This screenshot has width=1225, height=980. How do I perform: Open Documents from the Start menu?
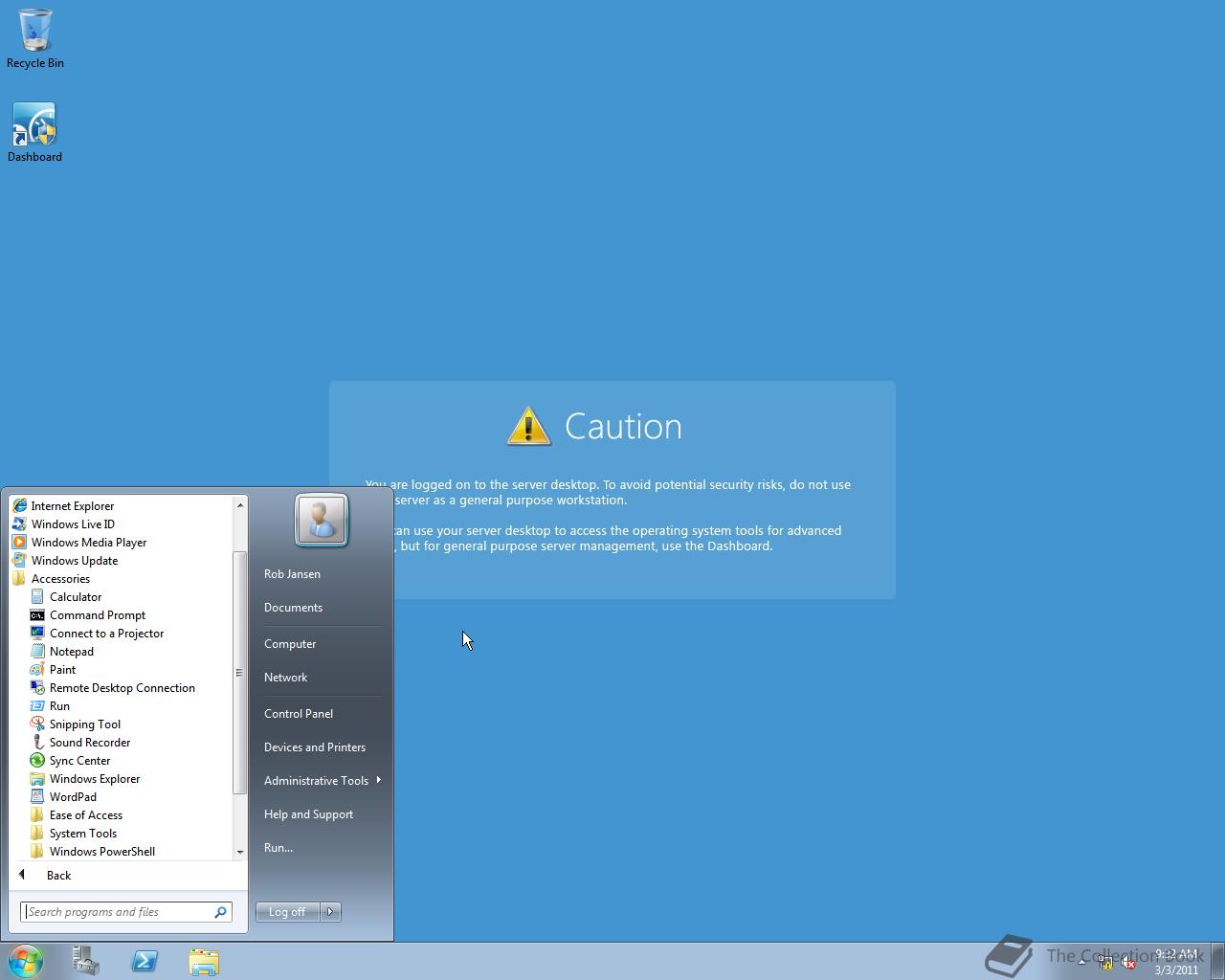[293, 607]
